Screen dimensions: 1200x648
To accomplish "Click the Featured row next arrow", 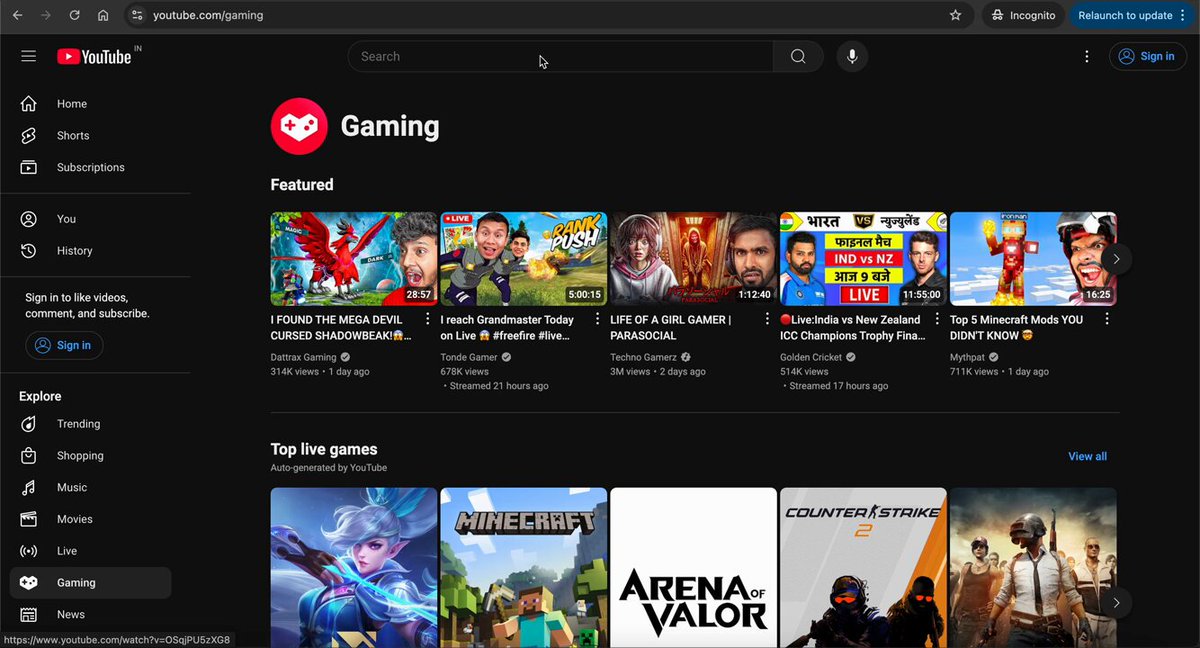I will (1116, 259).
